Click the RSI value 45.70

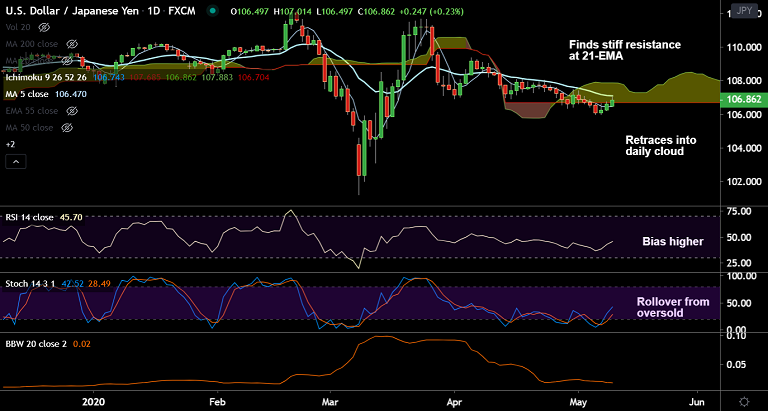71,217
